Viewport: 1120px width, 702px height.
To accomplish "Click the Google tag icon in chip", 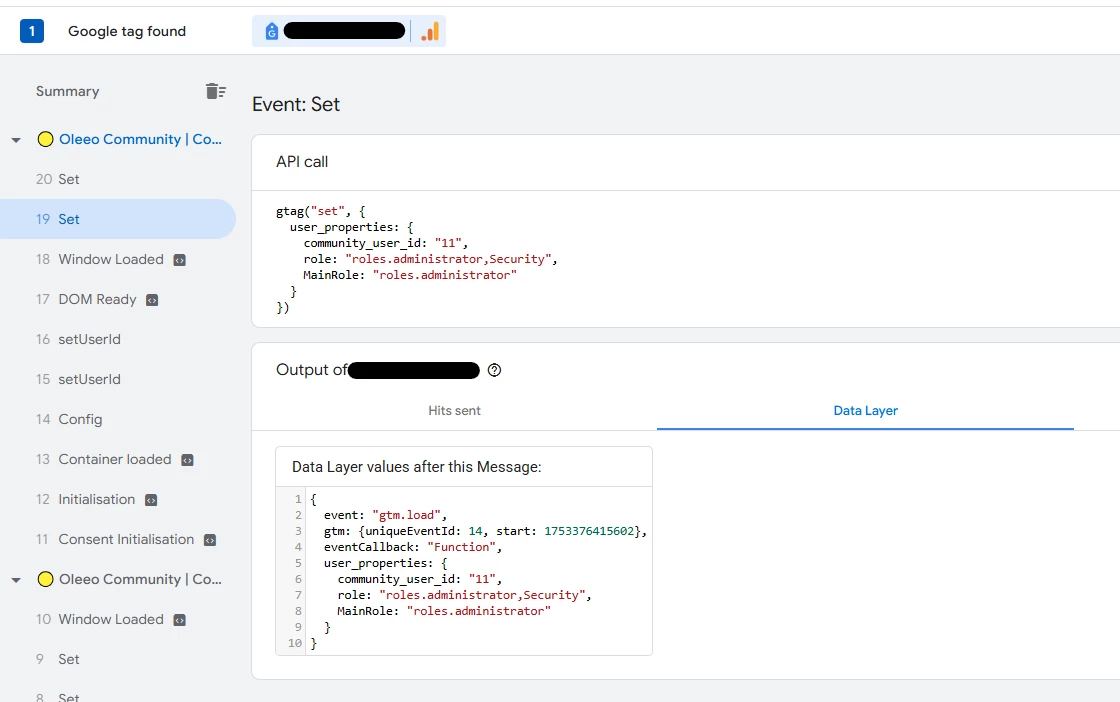I will (271, 31).
